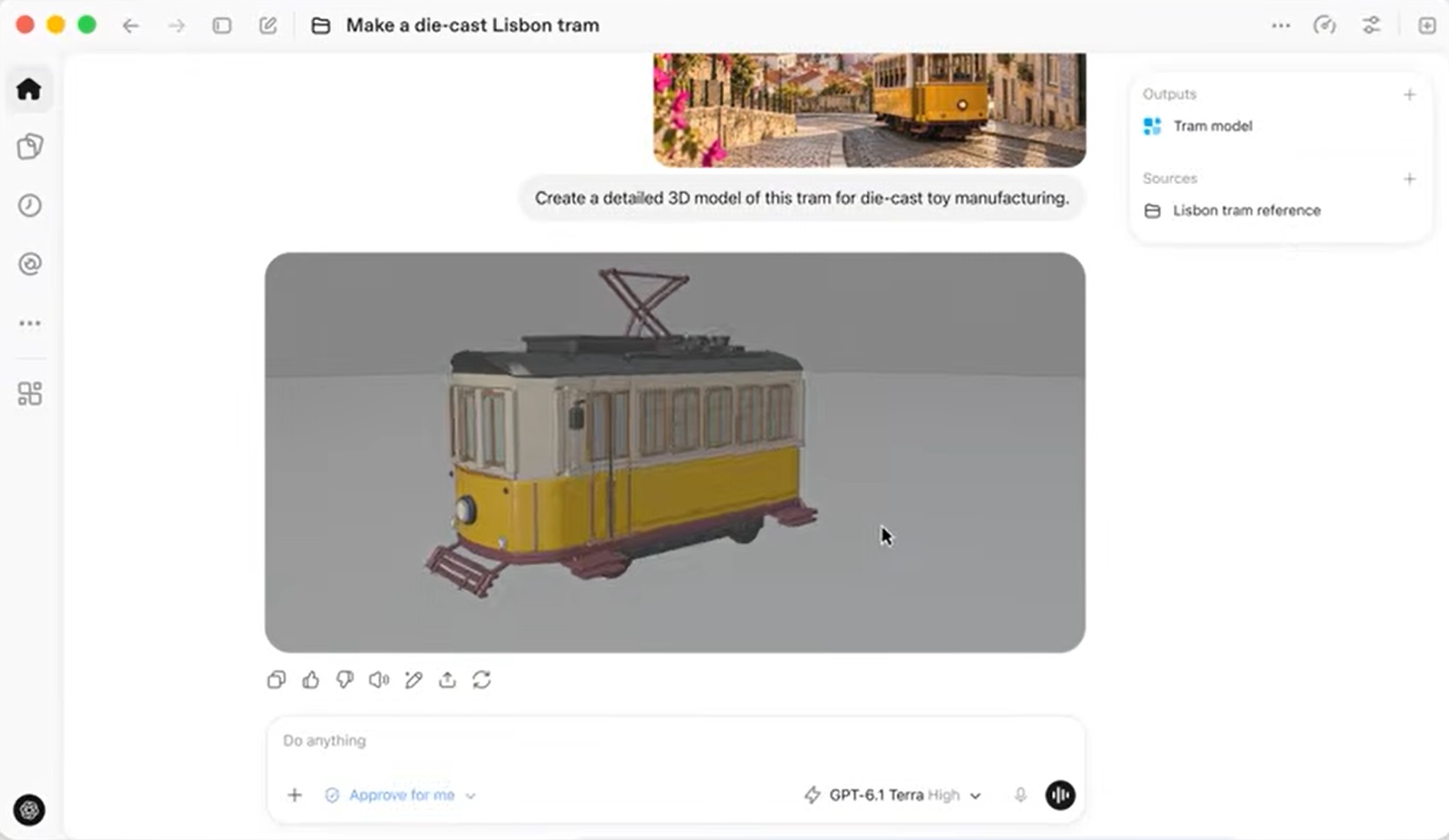Image resolution: width=1449 pixels, height=840 pixels.
Task: Open the stacked pages icon in sidebar
Action: [30, 146]
